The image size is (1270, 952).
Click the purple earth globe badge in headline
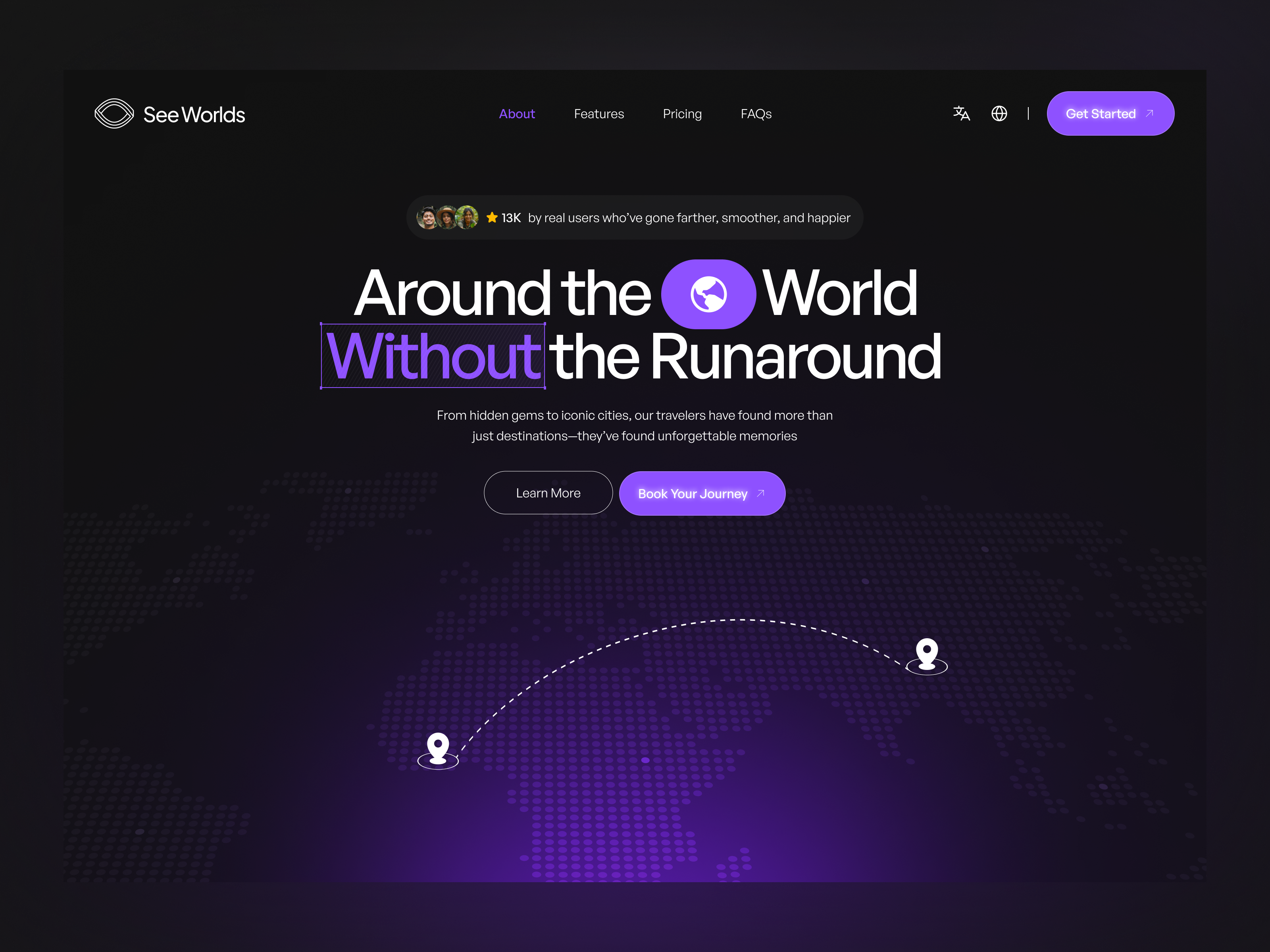(708, 294)
